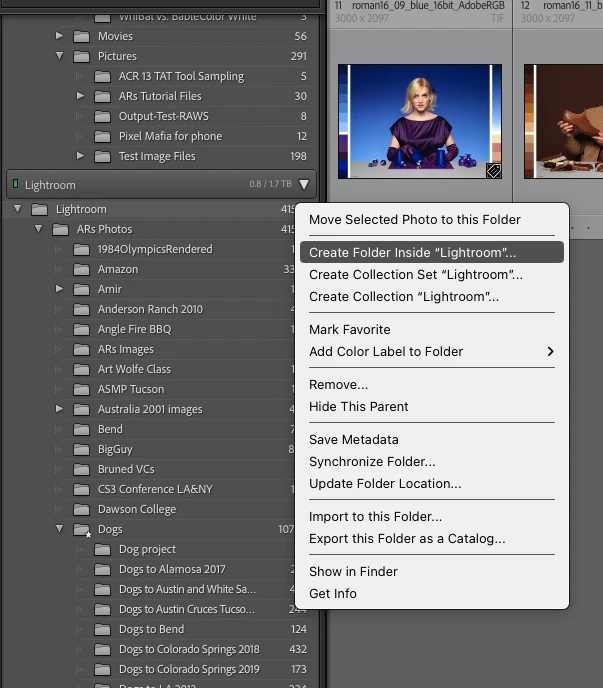
Task: Expand Australia 2001 images folder triangle
Action: pyautogui.click(x=59, y=408)
